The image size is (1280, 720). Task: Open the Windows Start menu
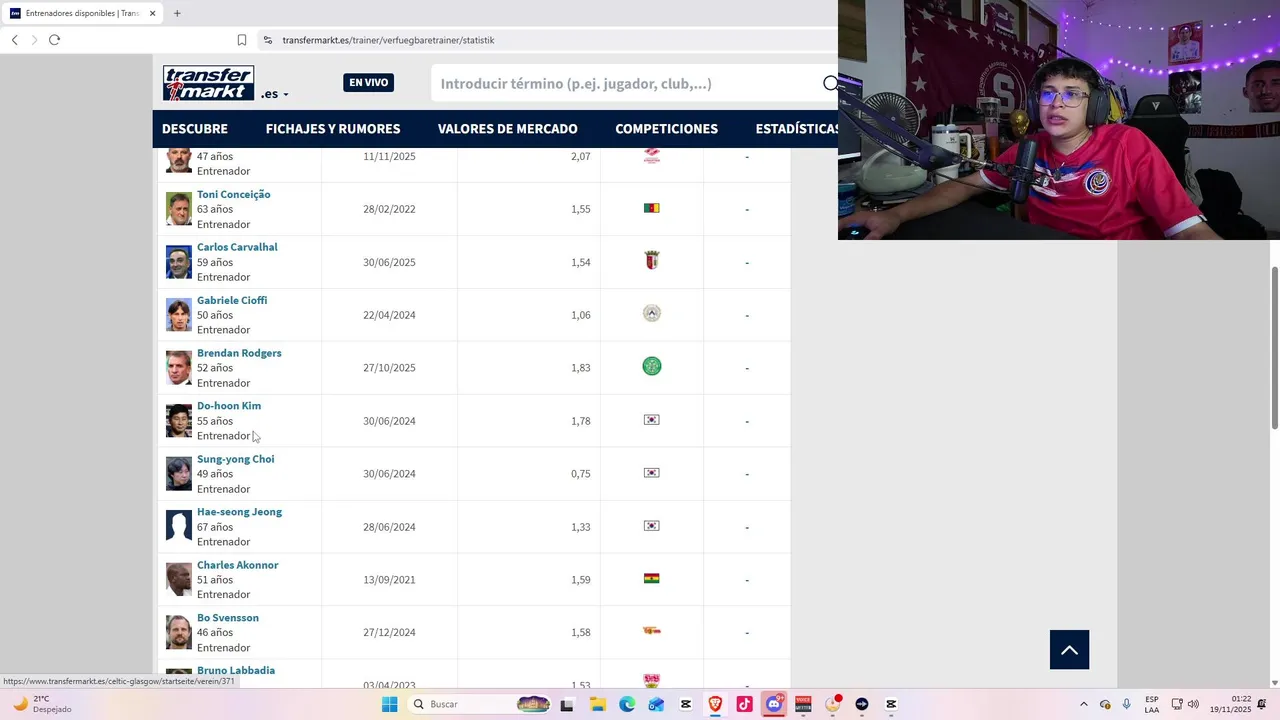tap(389, 704)
